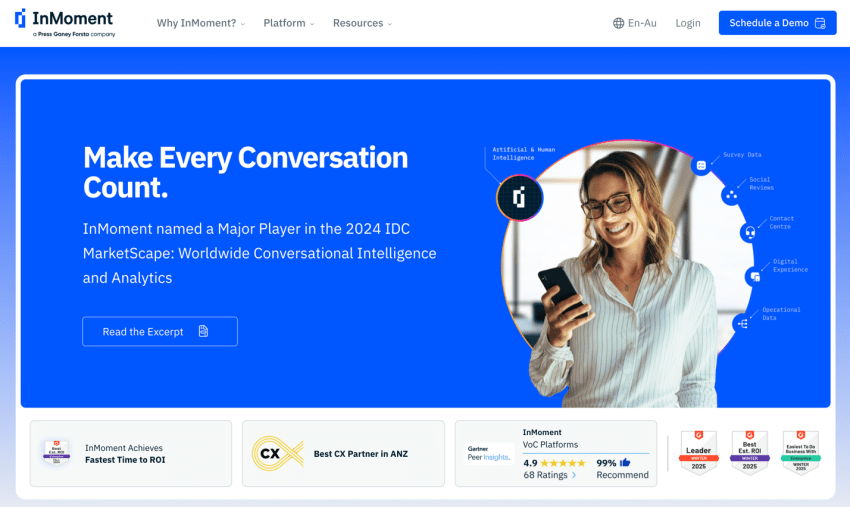Click the dark InMoment AI circle icon

(519, 198)
